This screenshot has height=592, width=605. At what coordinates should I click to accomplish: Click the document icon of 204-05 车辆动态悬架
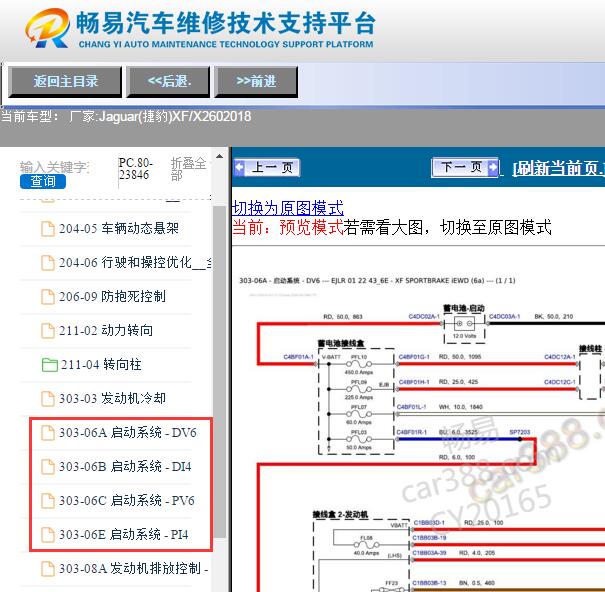[48, 228]
